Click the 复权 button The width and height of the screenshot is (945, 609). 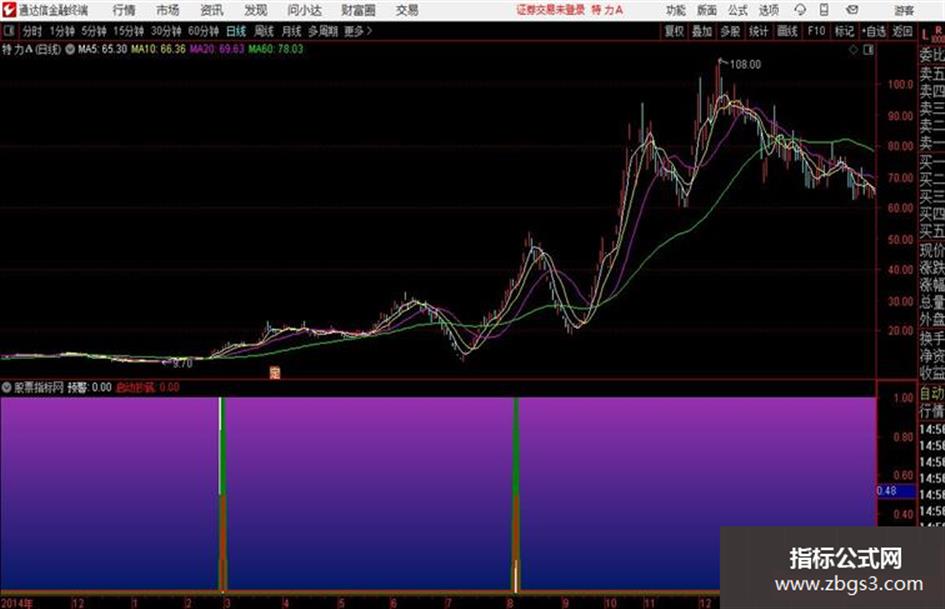coord(674,31)
